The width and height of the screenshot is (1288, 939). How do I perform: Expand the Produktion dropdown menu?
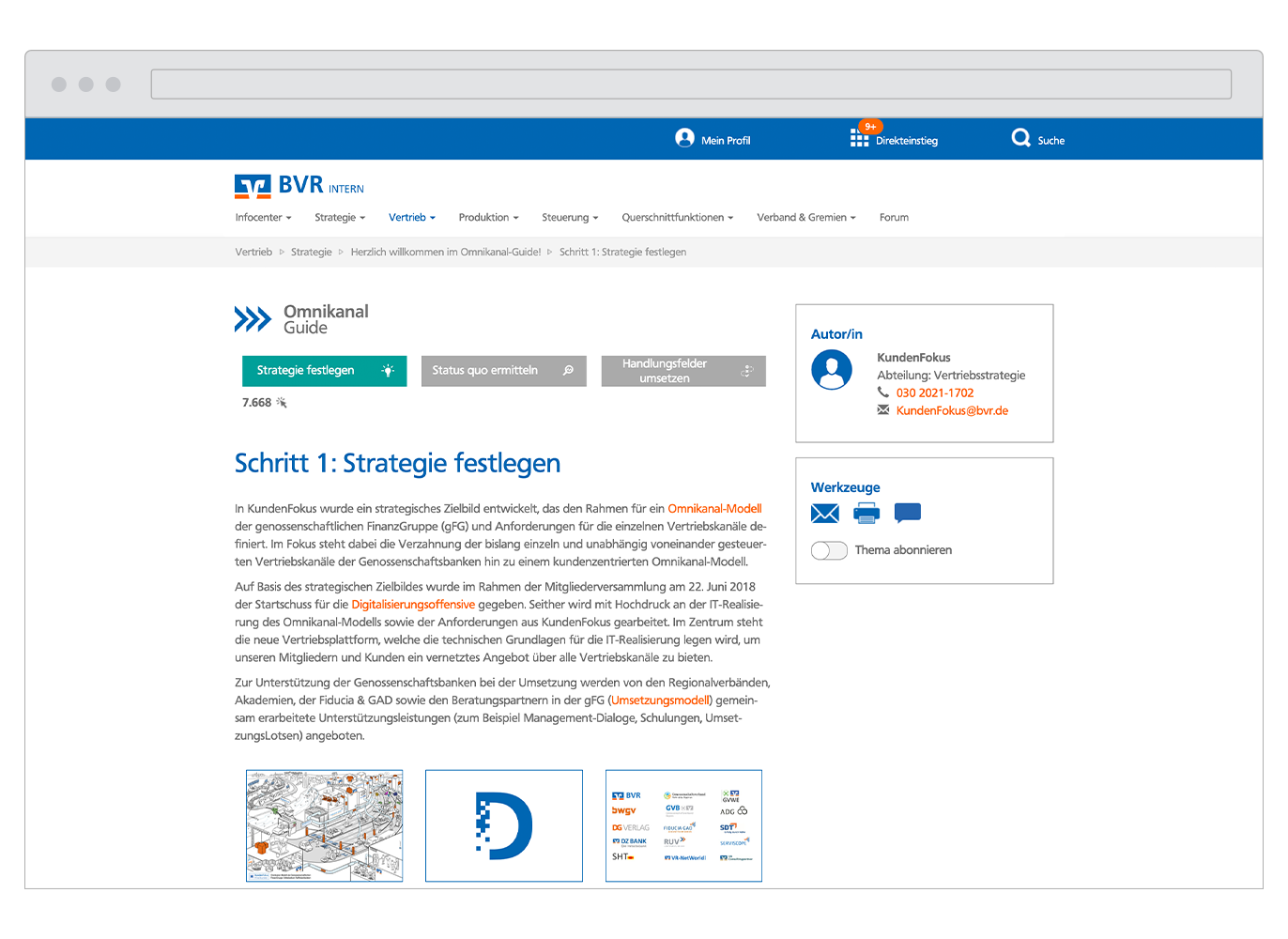(x=488, y=218)
